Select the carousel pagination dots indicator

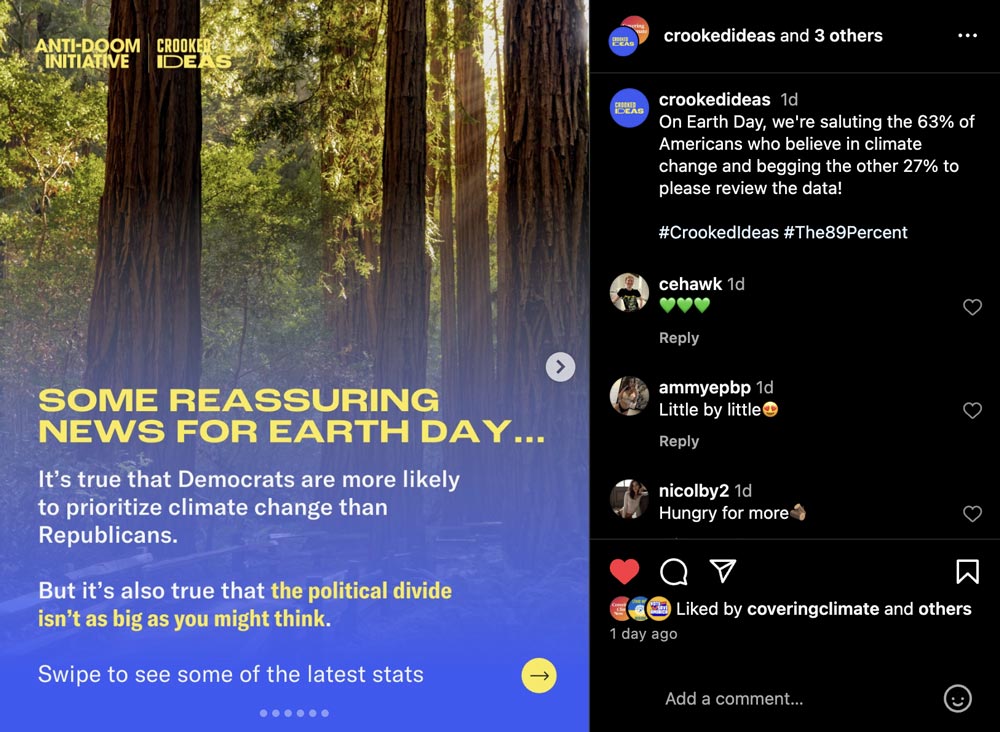pos(295,714)
